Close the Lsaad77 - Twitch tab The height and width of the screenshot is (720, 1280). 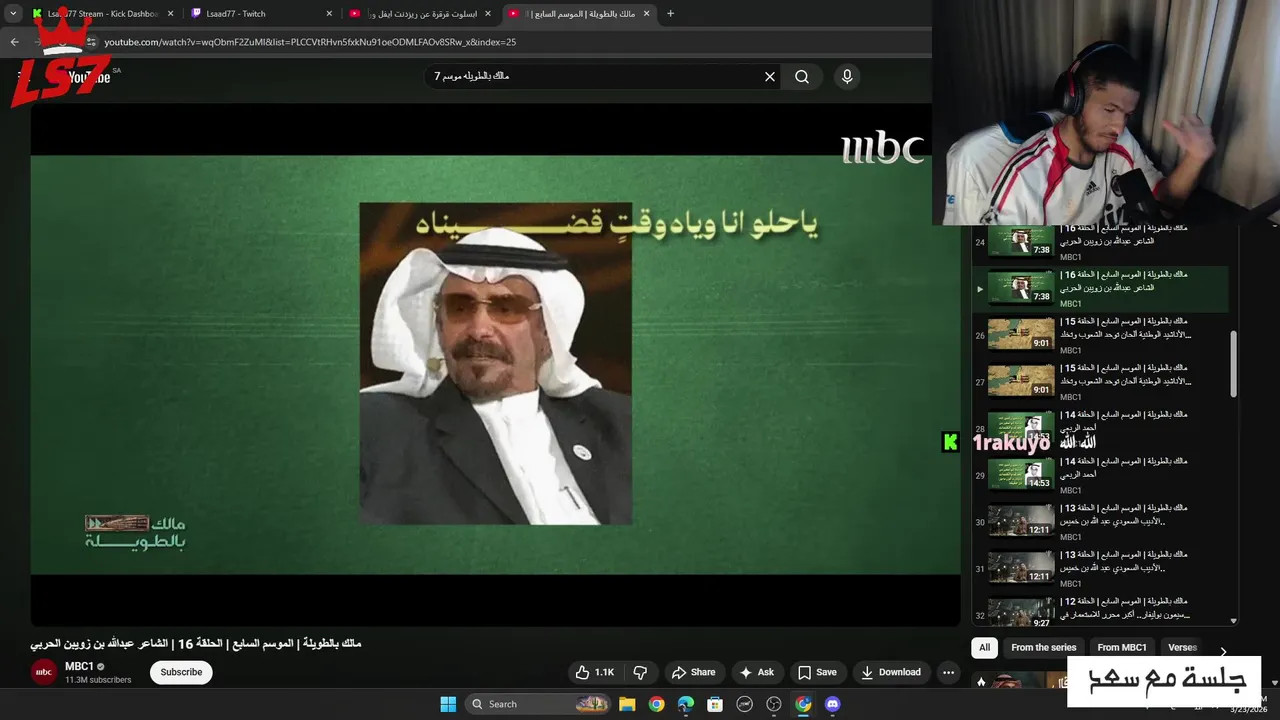(x=329, y=14)
